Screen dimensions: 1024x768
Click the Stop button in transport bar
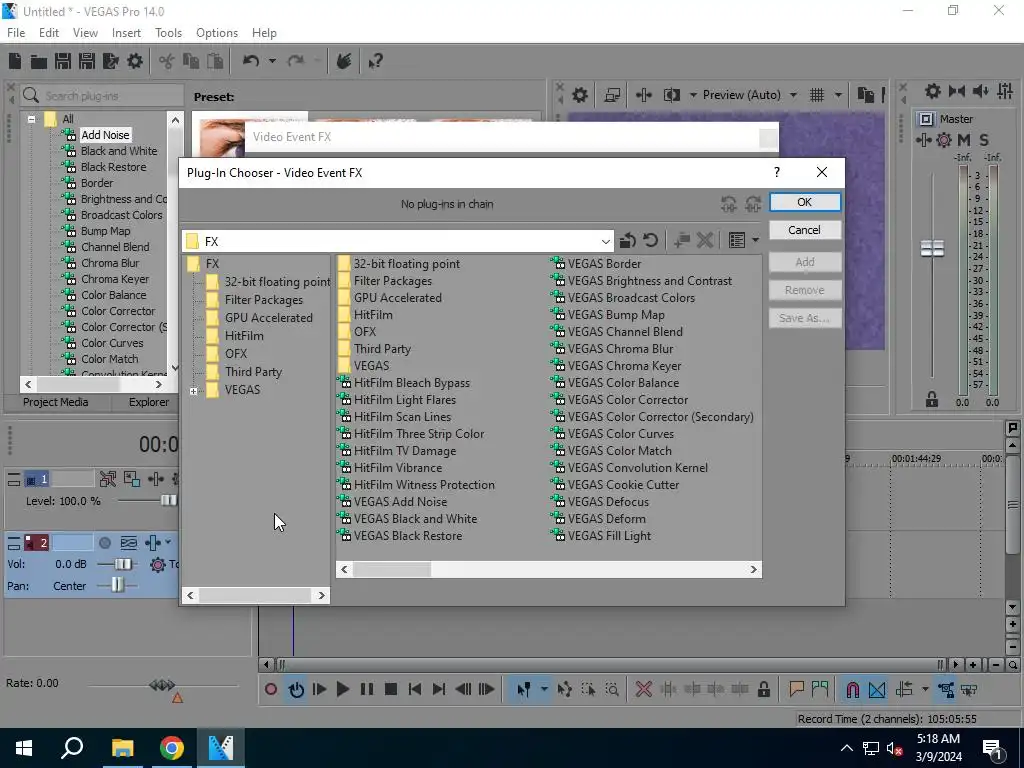click(x=391, y=689)
